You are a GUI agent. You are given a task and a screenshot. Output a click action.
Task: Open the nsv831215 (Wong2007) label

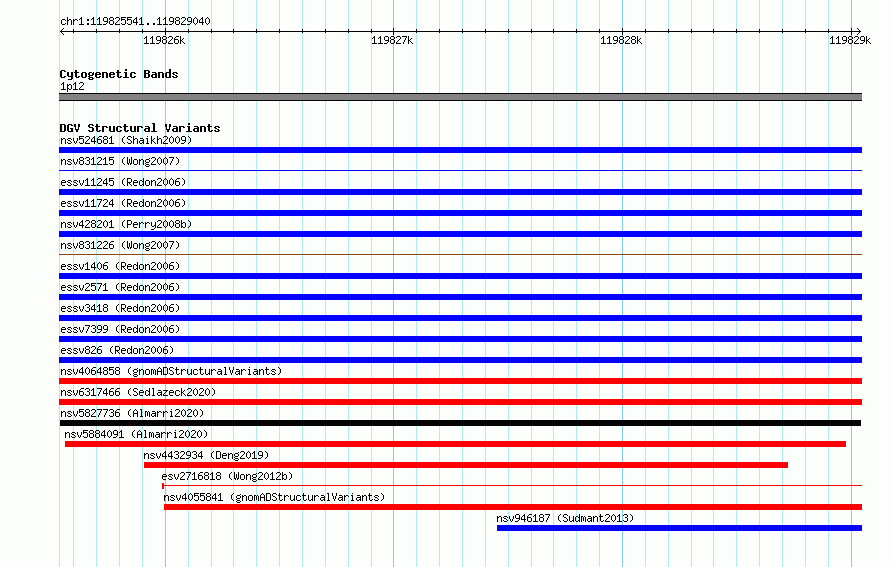coord(120,161)
